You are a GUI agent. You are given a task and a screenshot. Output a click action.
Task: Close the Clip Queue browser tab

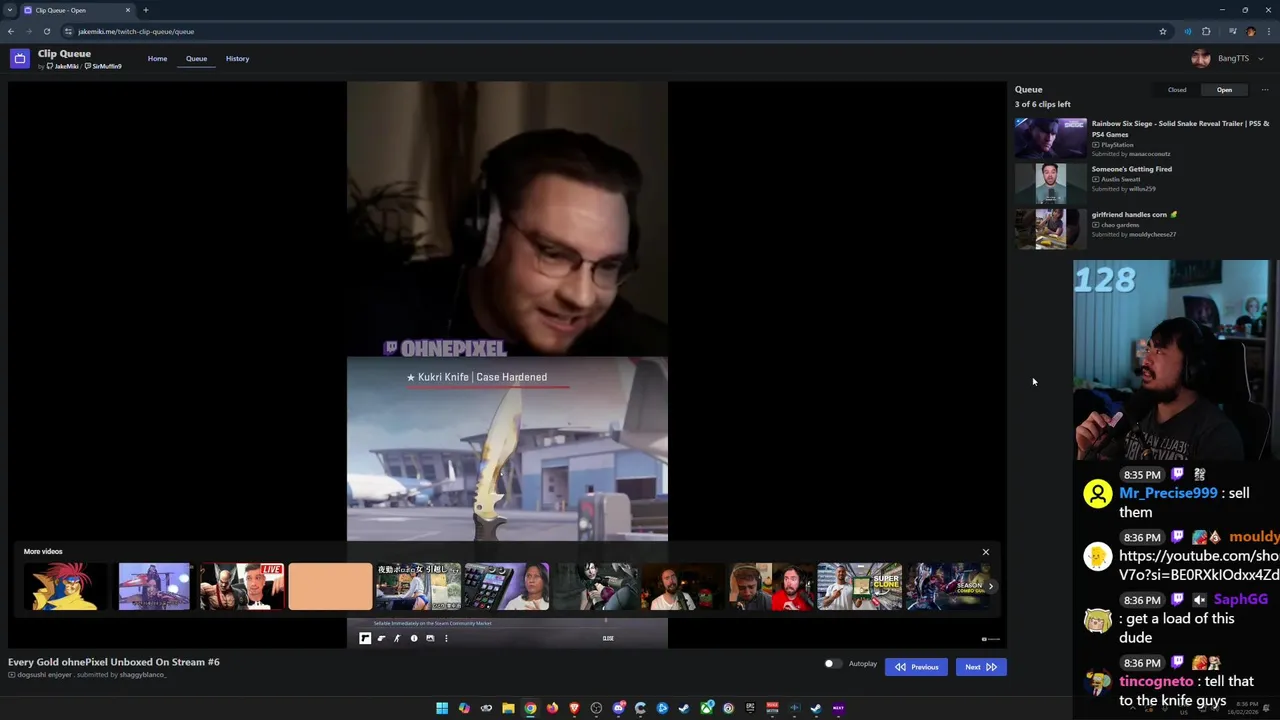[x=127, y=10]
